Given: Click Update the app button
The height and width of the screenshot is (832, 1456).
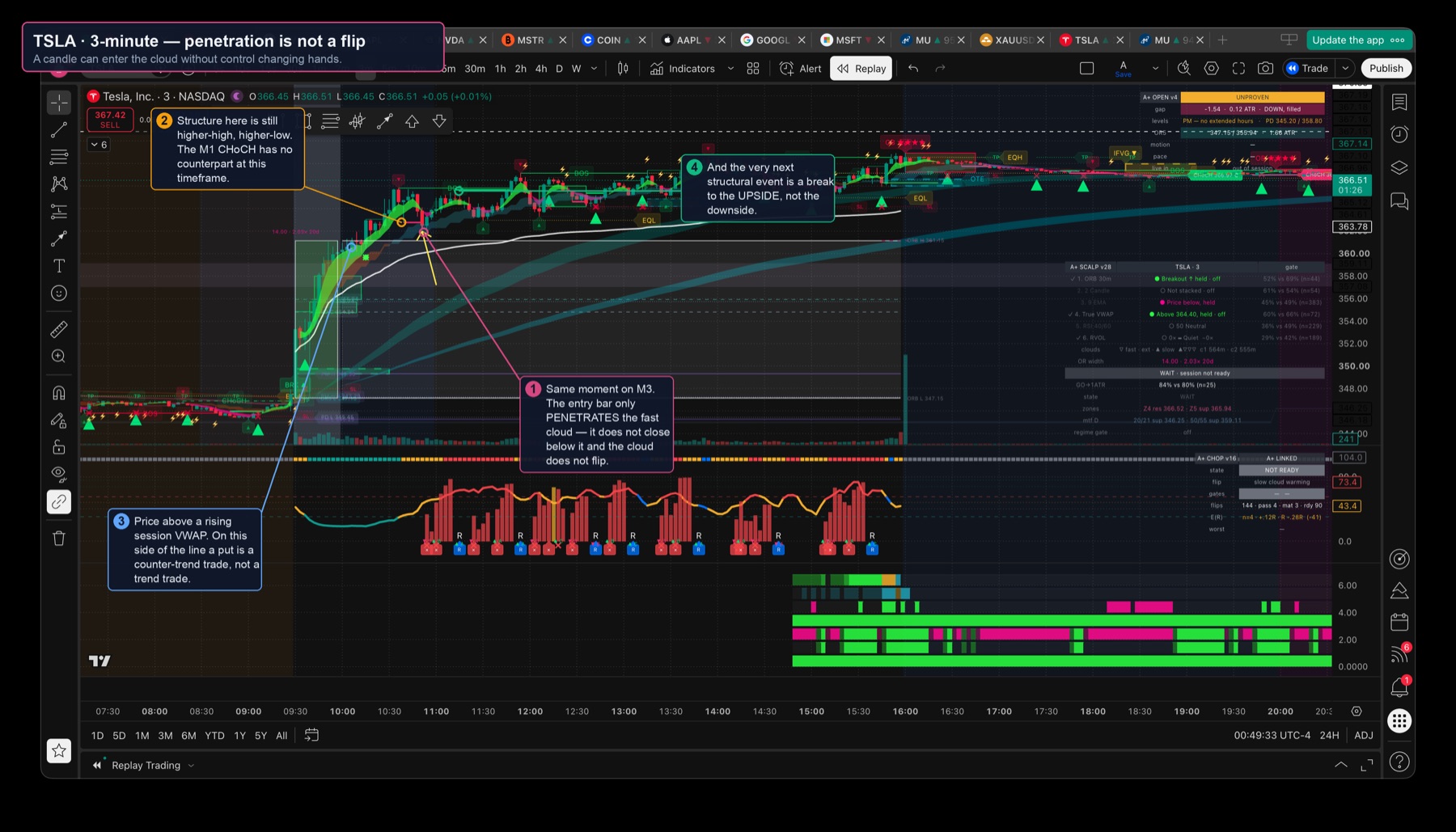Looking at the screenshot, I should [x=1358, y=40].
